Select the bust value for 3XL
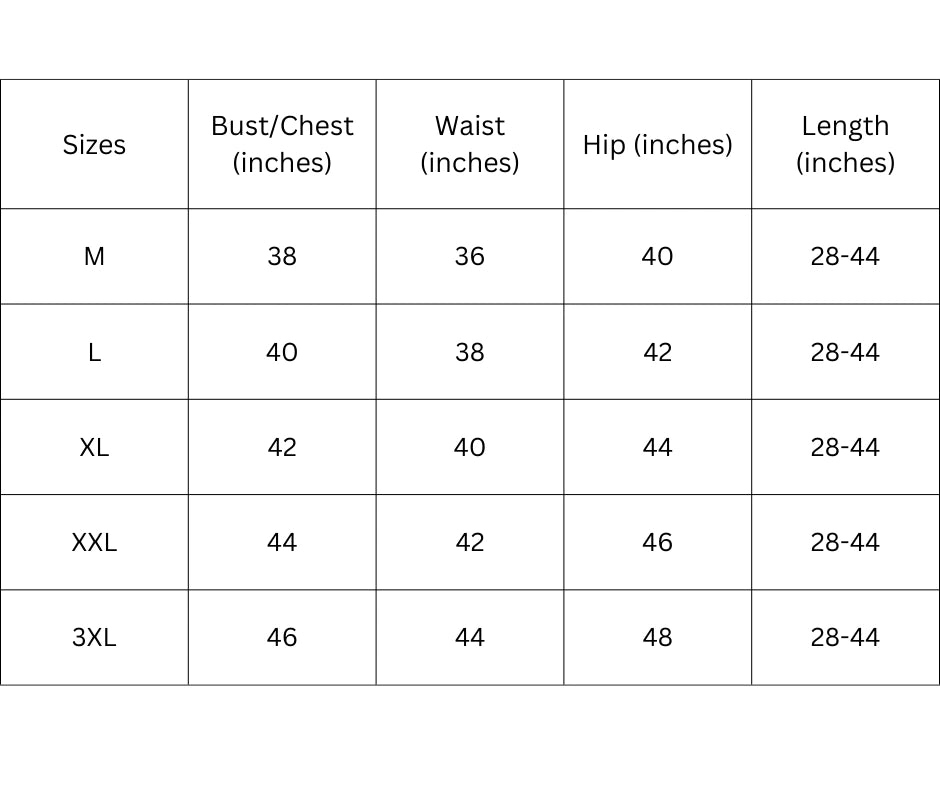Screen dimensions: 940x788 point(282,637)
